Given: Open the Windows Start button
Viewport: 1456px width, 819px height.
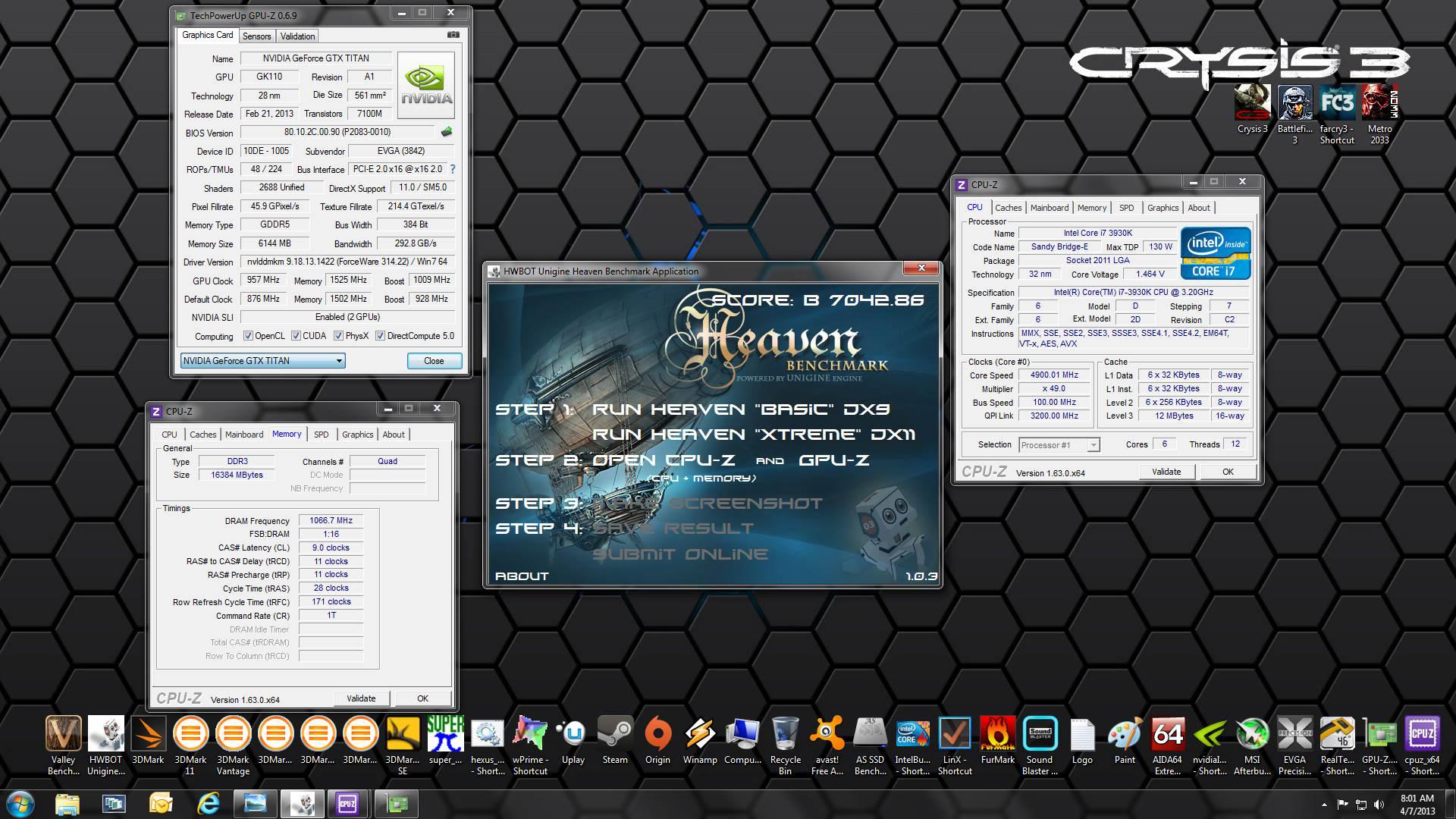Looking at the screenshot, I should [20, 803].
